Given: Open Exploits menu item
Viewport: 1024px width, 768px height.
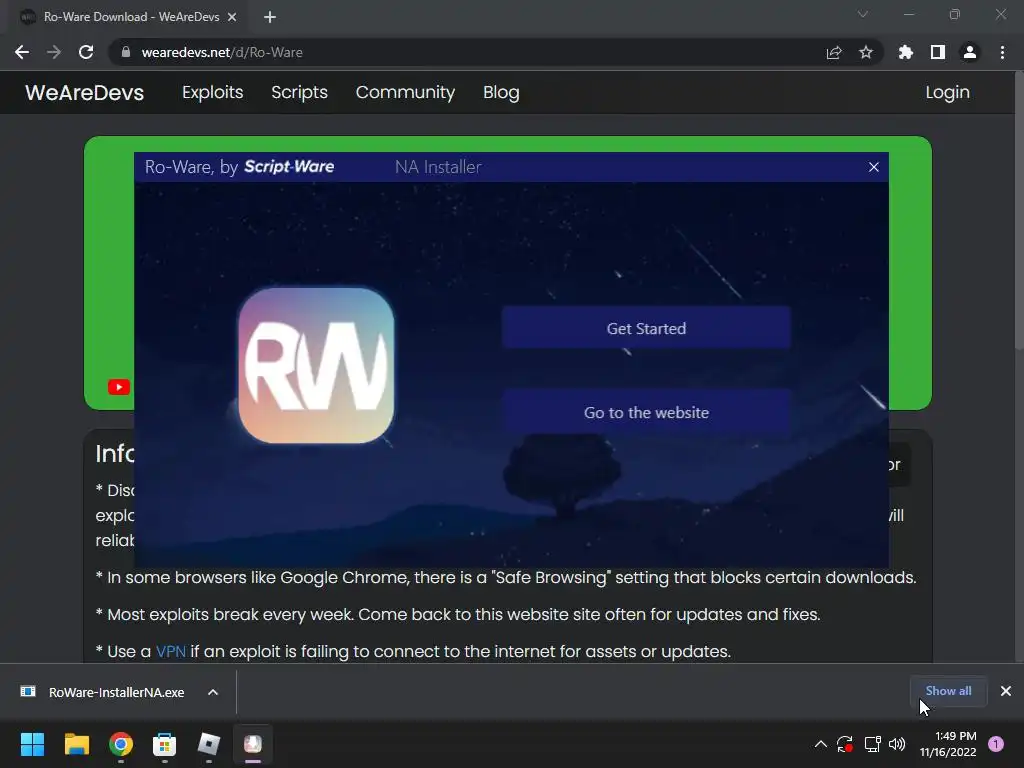Looking at the screenshot, I should tap(212, 92).
